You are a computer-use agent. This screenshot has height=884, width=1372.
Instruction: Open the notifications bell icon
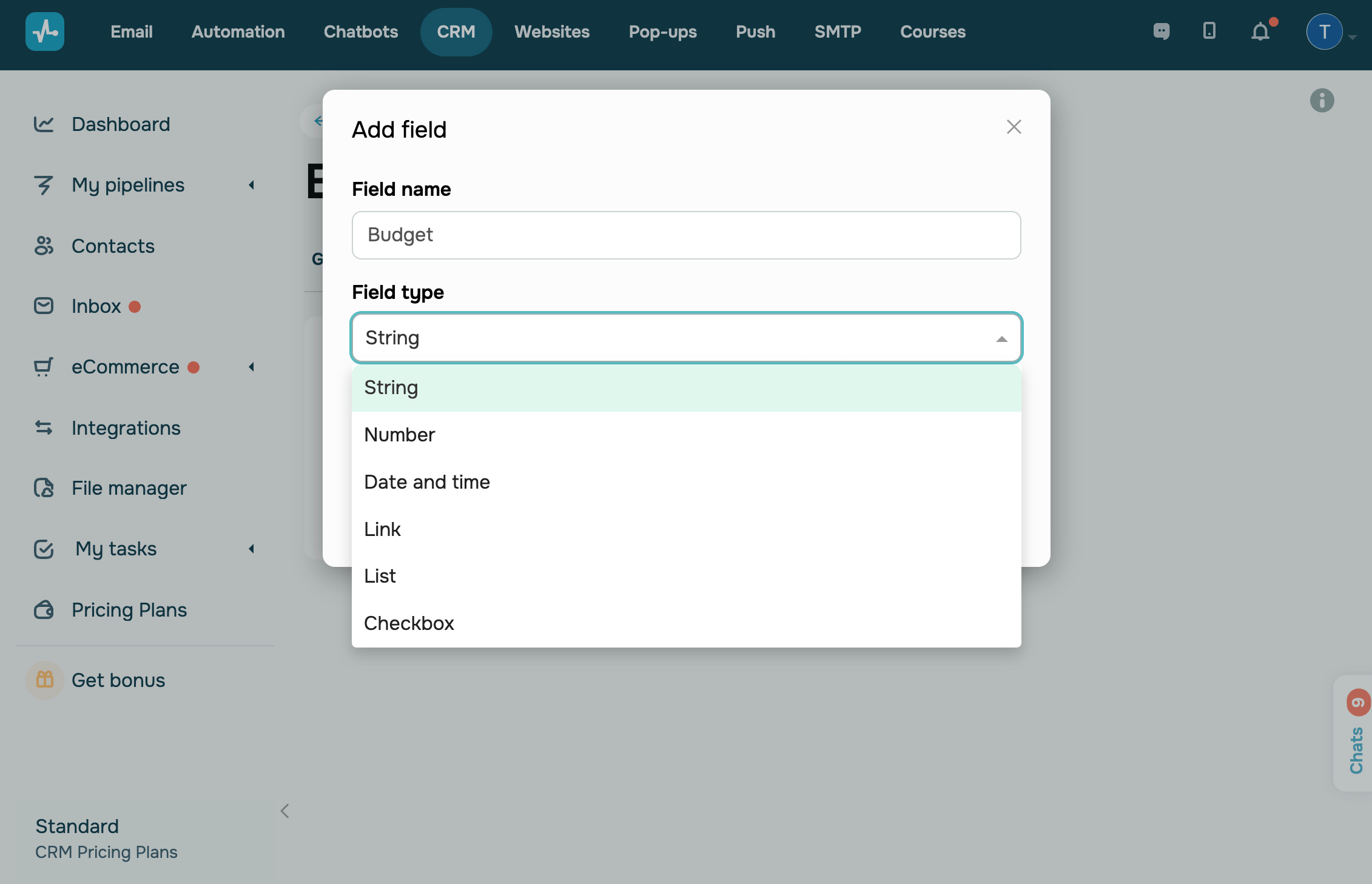click(1260, 32)
